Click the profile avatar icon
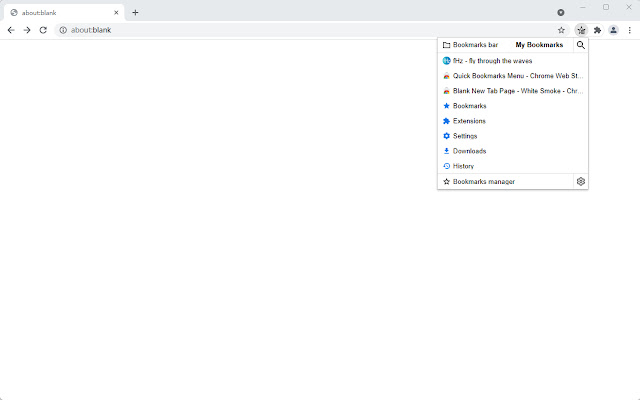 (x=613, y=30)
